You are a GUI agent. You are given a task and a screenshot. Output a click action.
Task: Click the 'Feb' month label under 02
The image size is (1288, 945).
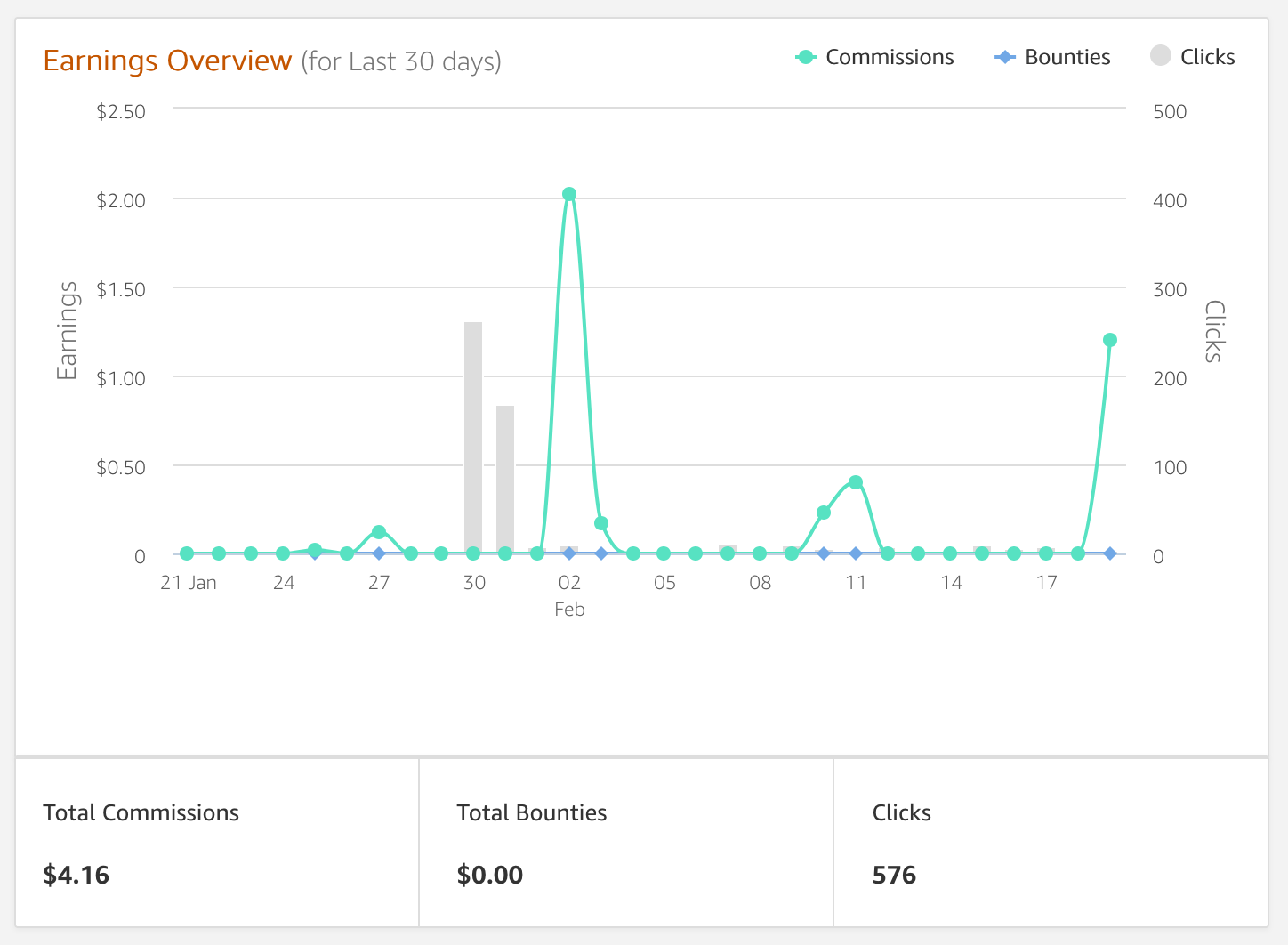click(x=569, y=609)
